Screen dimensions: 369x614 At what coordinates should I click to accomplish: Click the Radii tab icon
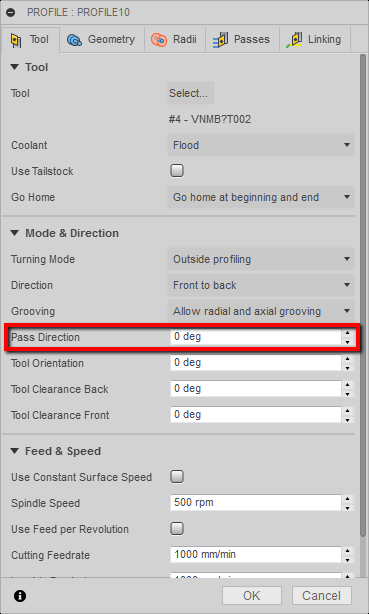159,40
